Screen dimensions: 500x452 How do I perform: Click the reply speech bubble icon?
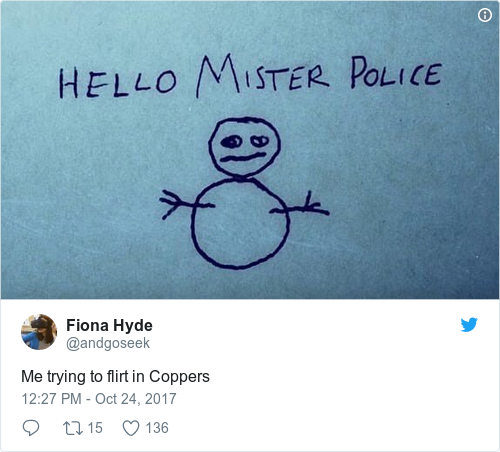[31, 428]
